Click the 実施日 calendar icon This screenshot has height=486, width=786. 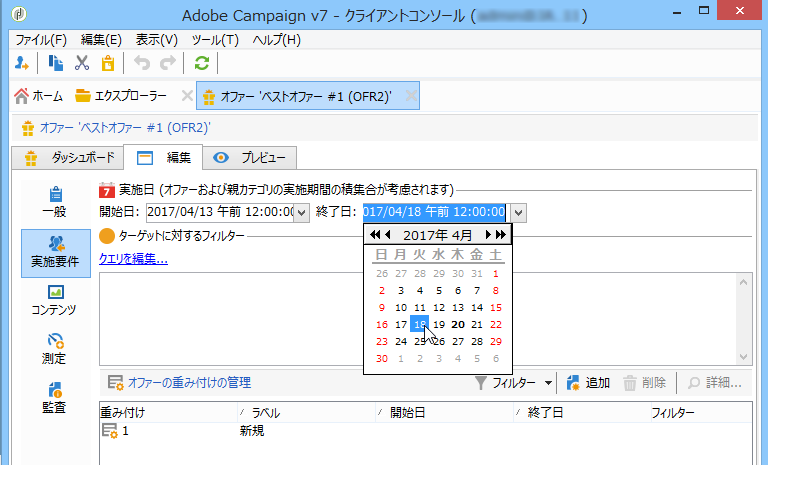pos(107,190)
